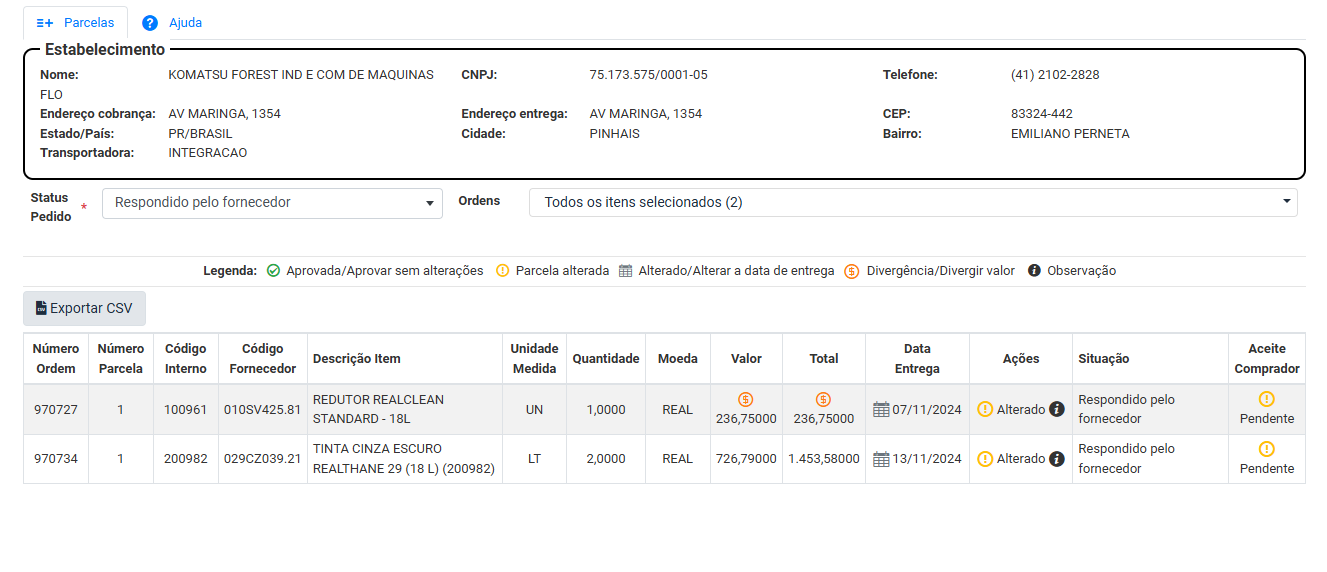
Task: Click the Descrição Item column header
Action: click(357, 359)
